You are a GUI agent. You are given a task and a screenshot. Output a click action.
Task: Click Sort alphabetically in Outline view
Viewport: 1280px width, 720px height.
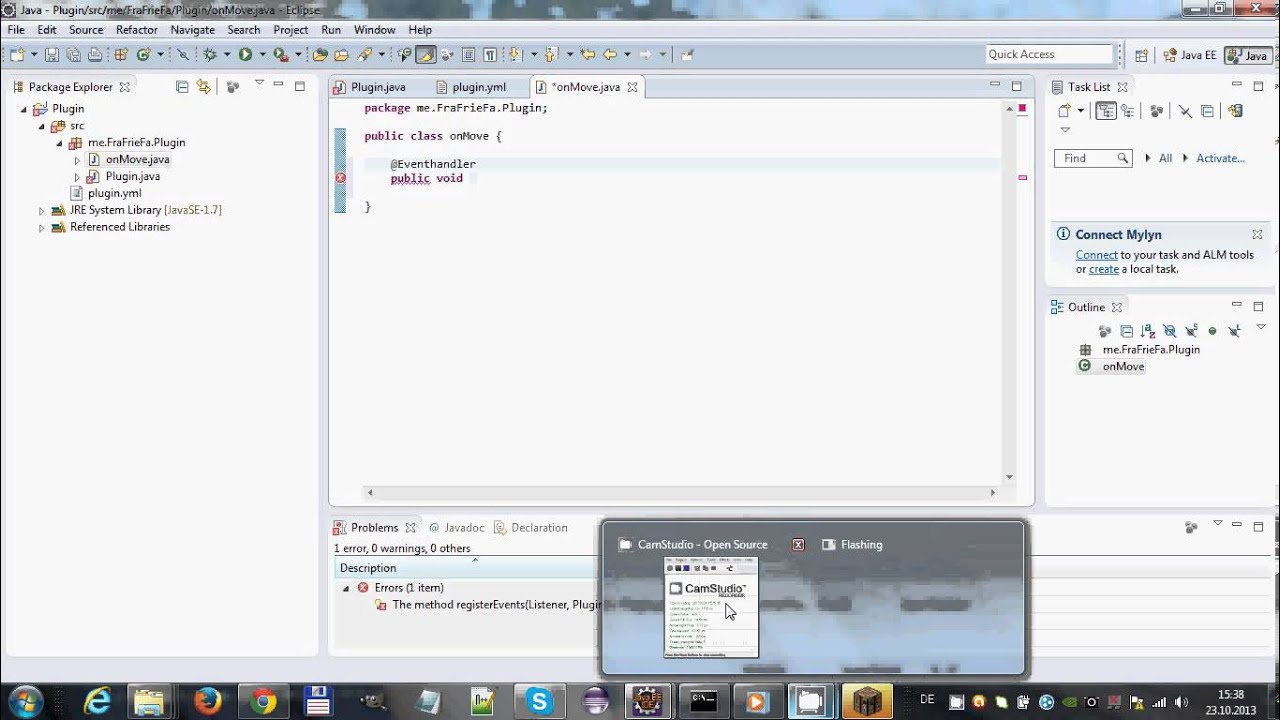(1147, 331)
